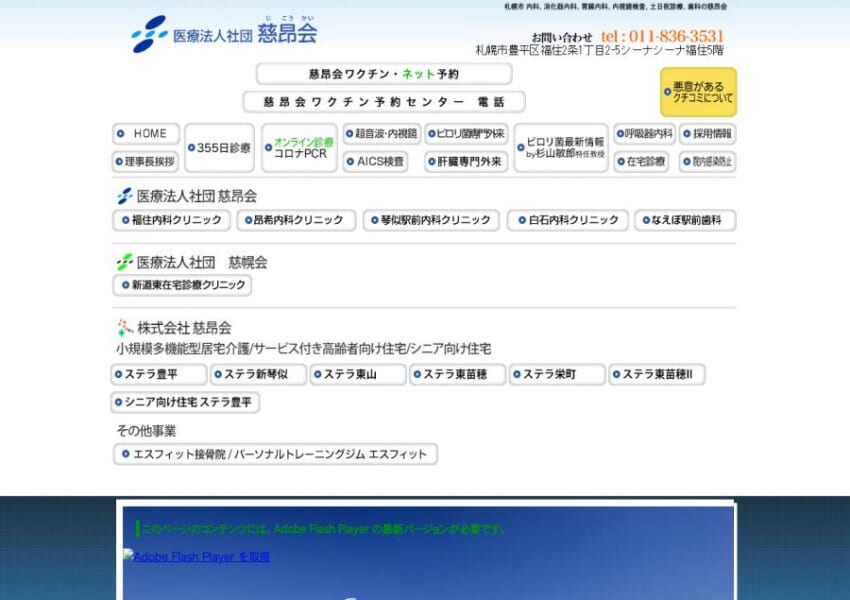Open 院内感染防止 menu item

coord(707,162)
